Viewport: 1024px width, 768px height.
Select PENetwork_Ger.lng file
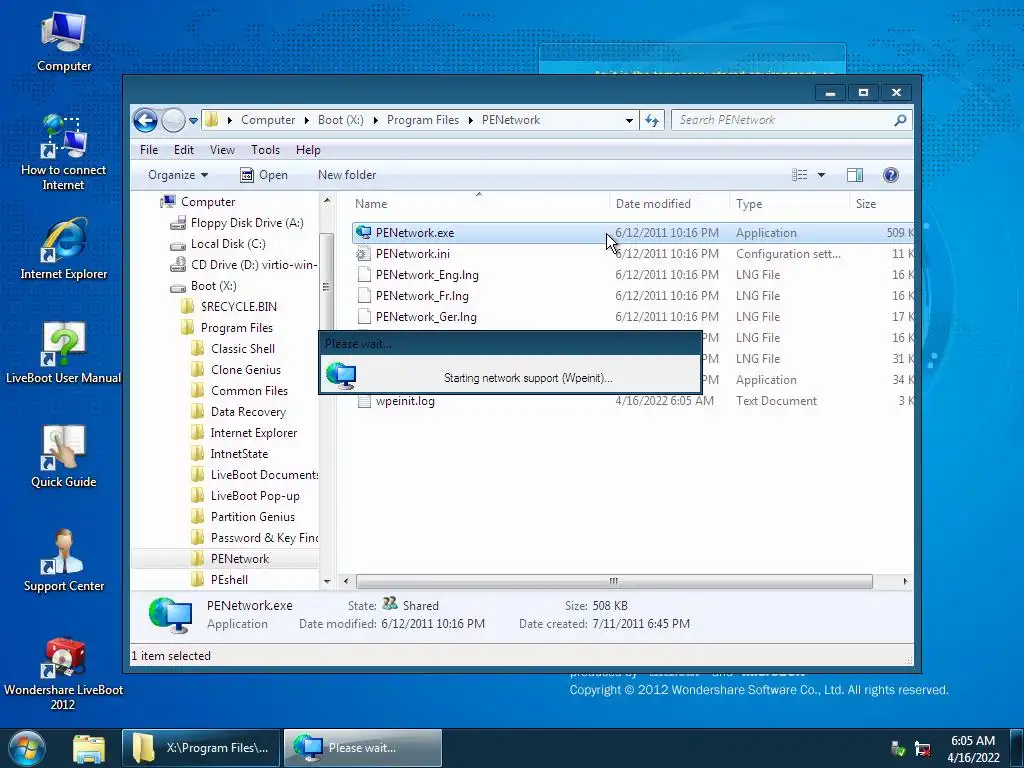[426, 317]
